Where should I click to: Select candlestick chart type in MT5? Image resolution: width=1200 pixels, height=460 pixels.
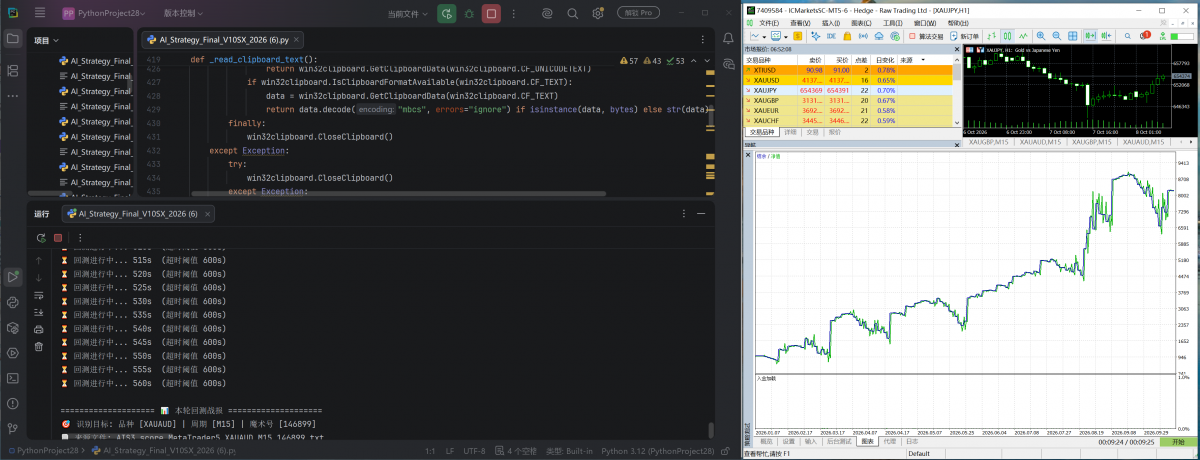(x=1007, y=36)
